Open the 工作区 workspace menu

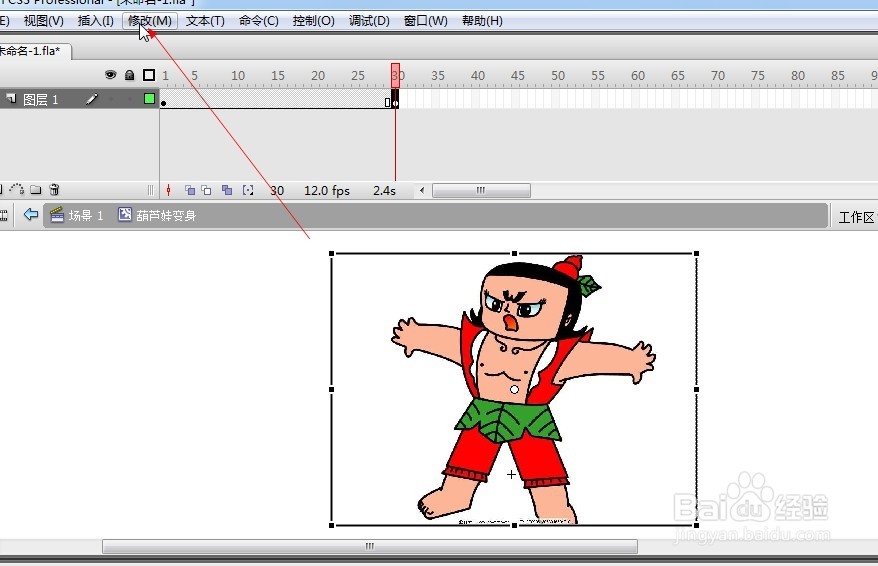click(856, 217)
